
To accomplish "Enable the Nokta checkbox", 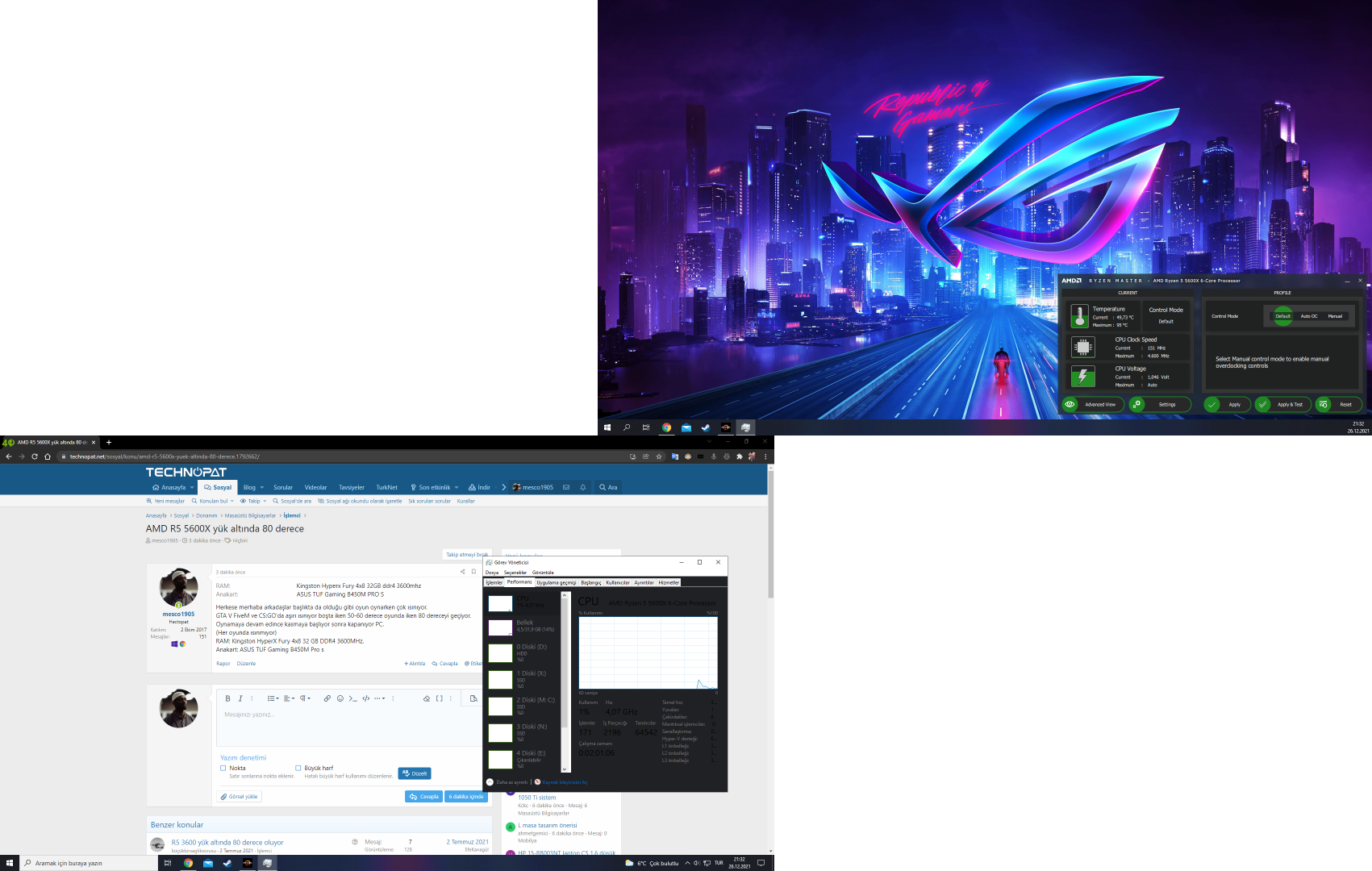I will (x=223, y=769).
